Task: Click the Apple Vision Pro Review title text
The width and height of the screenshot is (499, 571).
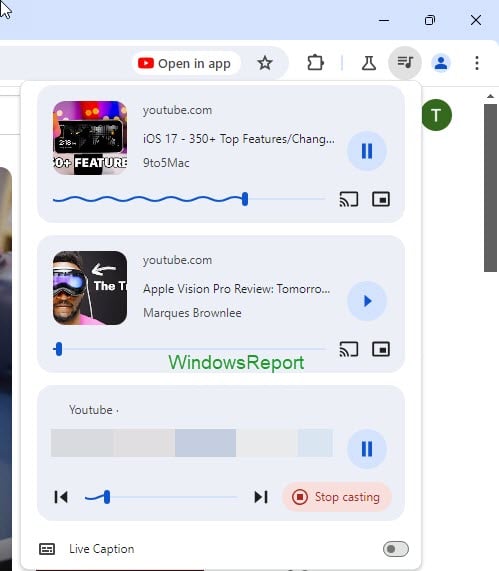Action: coord(236,289)
